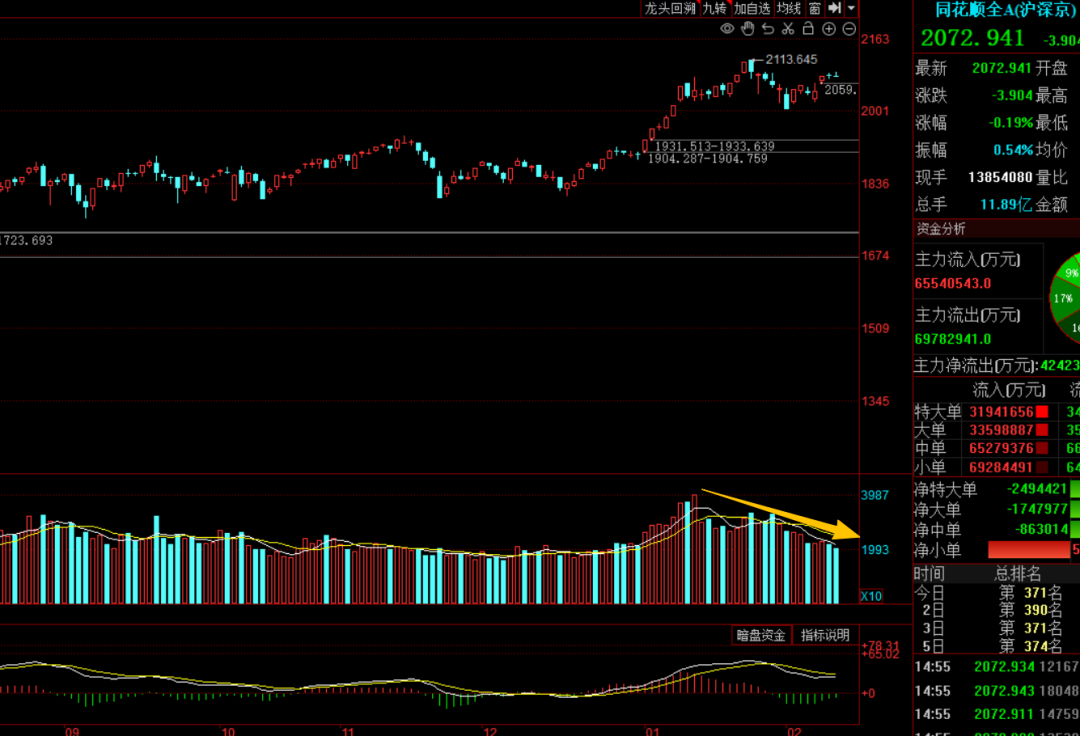
Task: Open the 指标说明 indicator description
Action: click(825, 635)
